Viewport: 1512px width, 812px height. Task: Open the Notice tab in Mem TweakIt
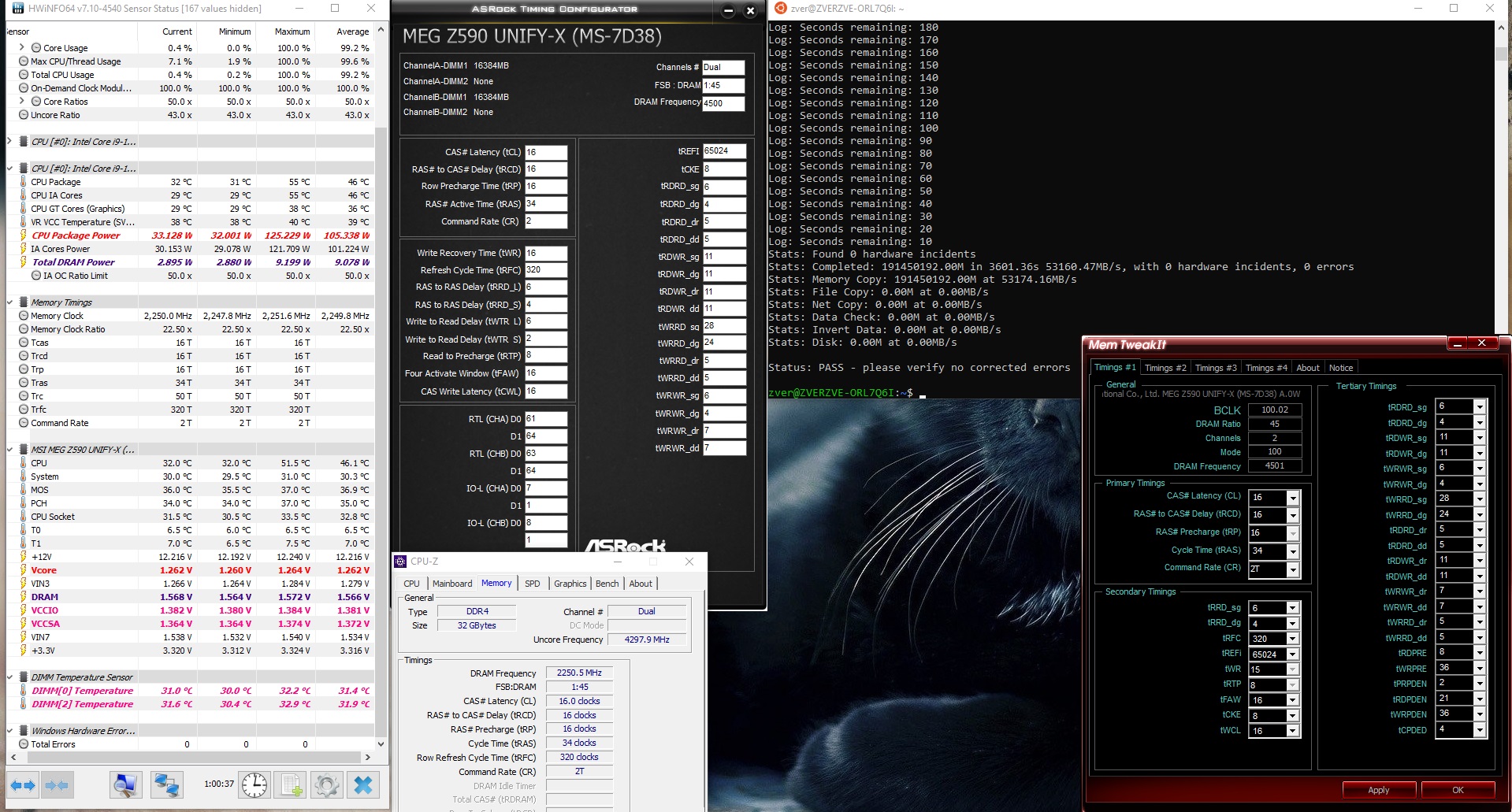pyautogui.click(x=1341, y=368)
